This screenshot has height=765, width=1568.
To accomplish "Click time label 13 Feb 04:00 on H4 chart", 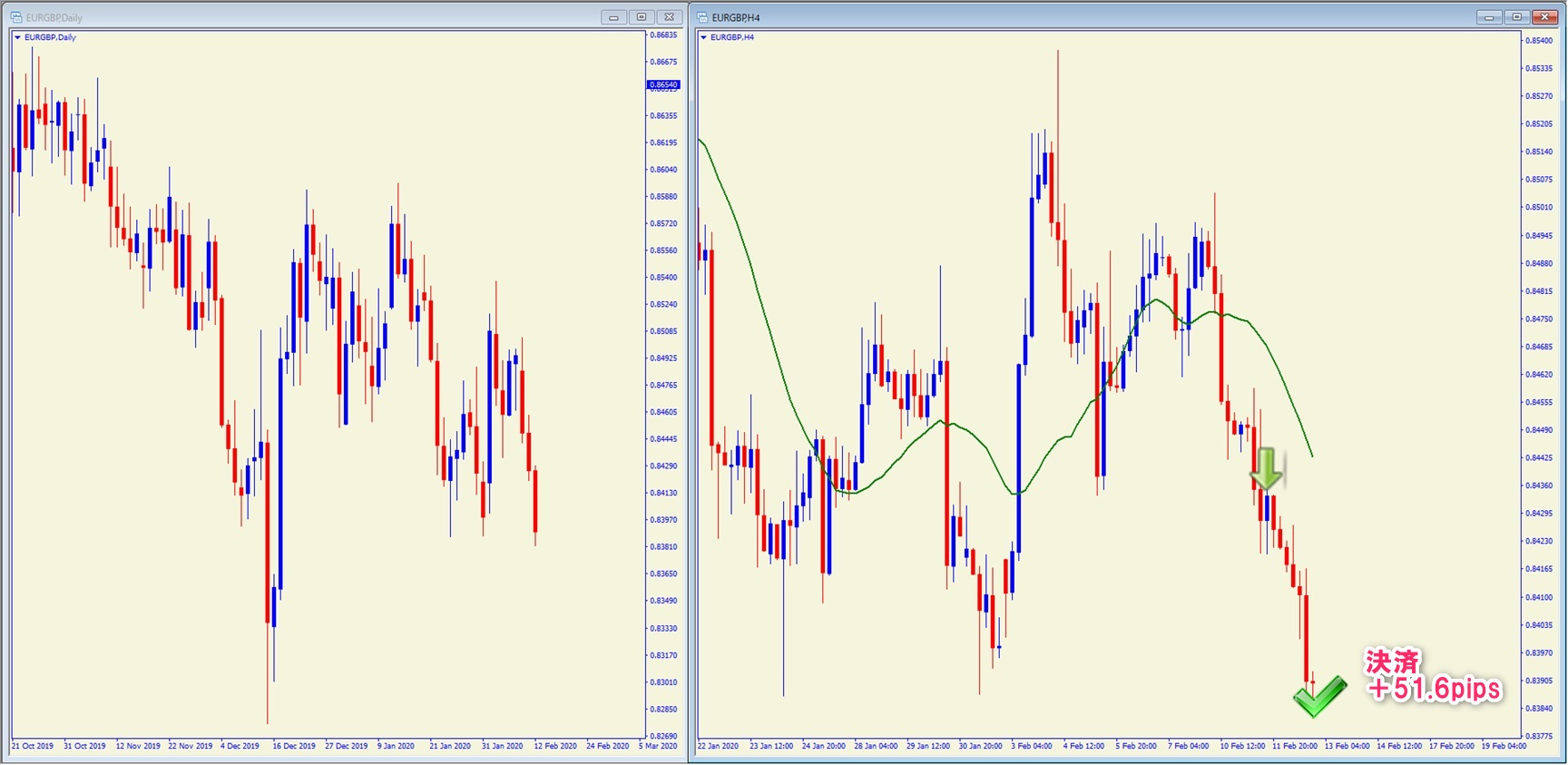I will click(1347, 746).
